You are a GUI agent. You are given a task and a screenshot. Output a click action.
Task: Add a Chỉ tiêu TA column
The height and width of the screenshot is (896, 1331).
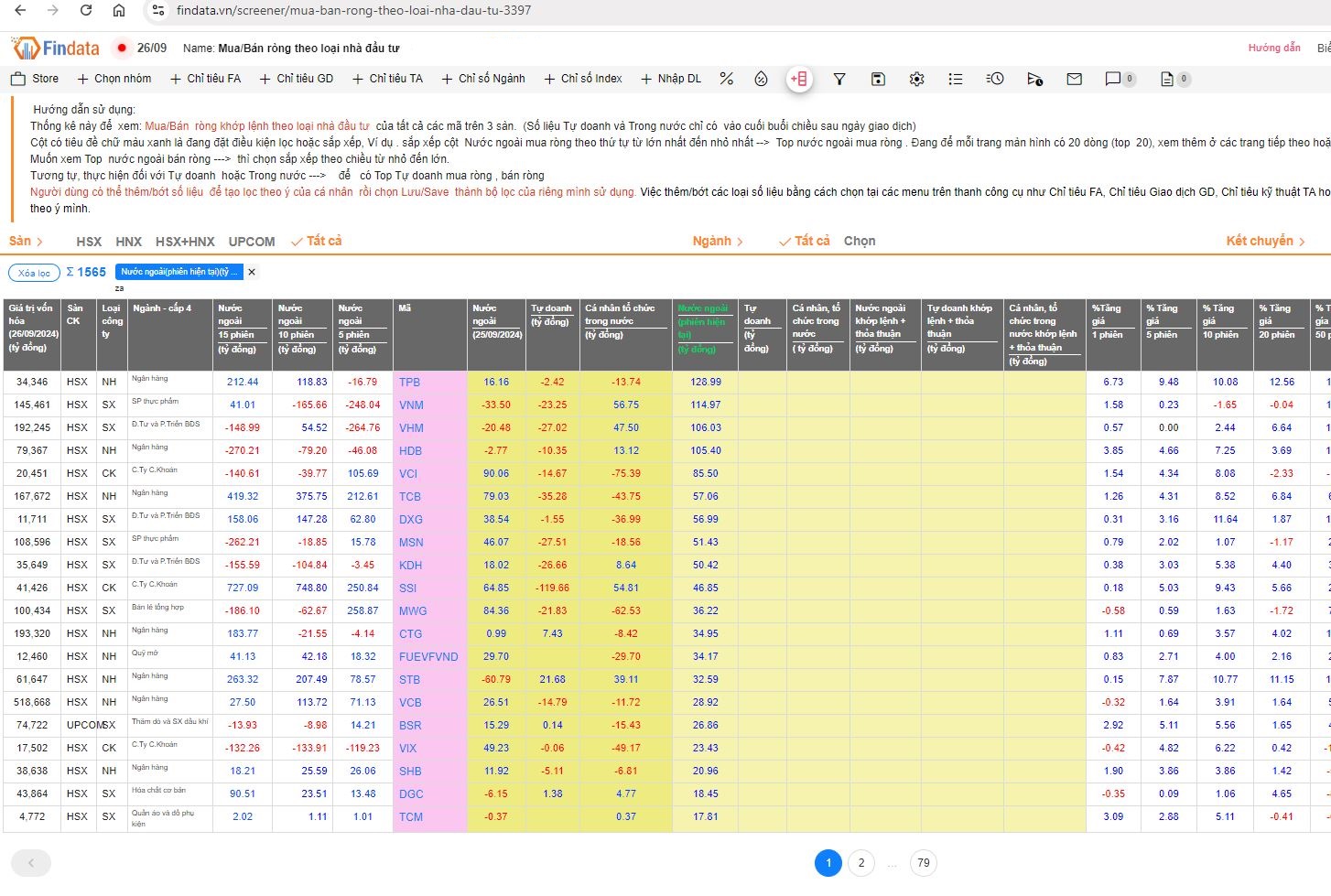pos(388,79)
